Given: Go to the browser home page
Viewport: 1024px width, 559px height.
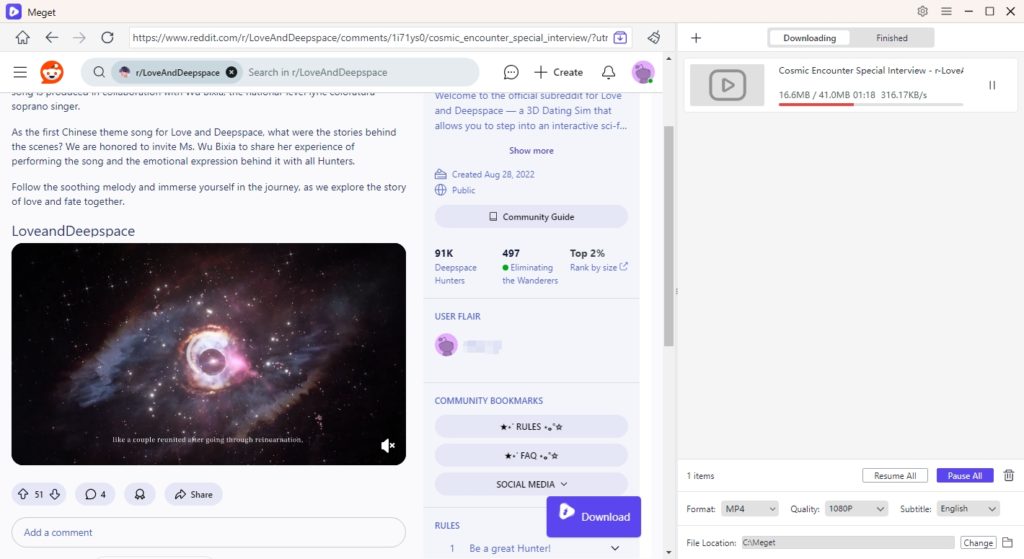Looking at the screenshot, I should [x=23, y=38].
